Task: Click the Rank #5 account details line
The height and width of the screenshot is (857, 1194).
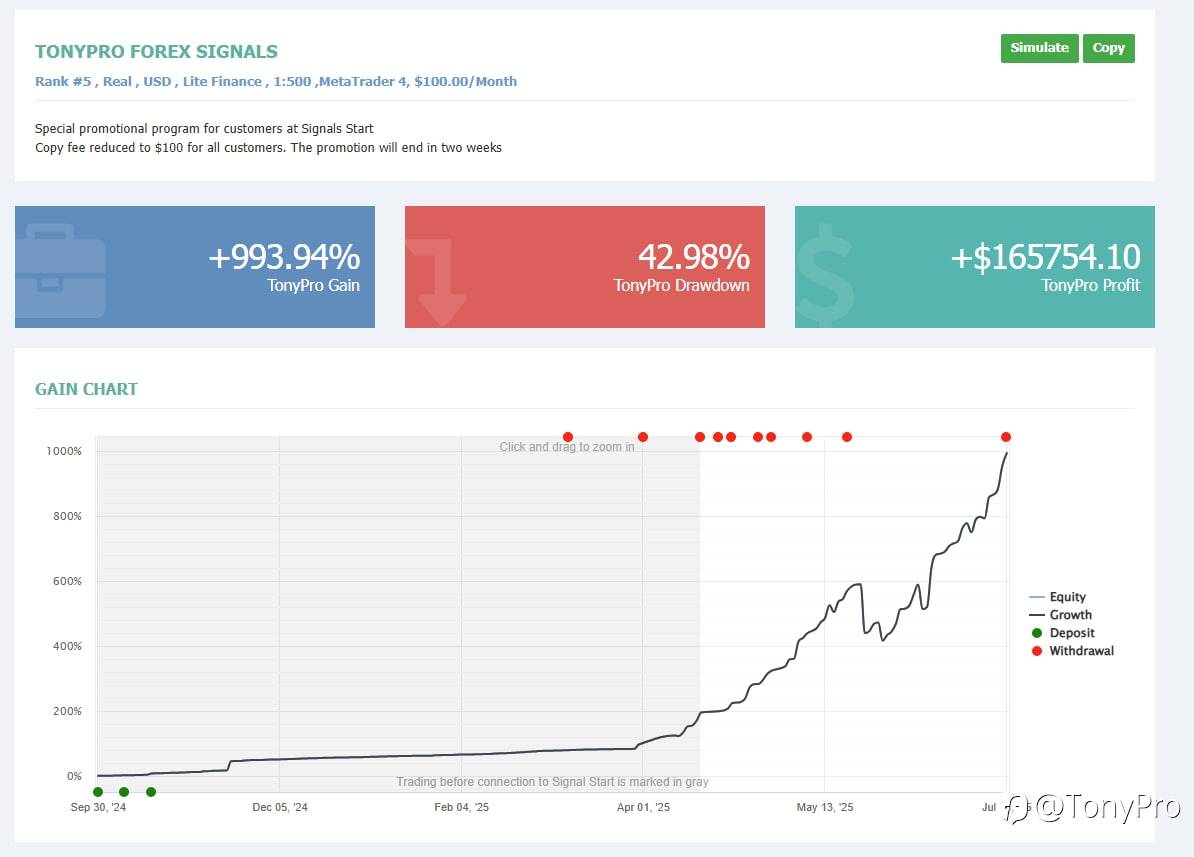Action: (x=276, y=82)
